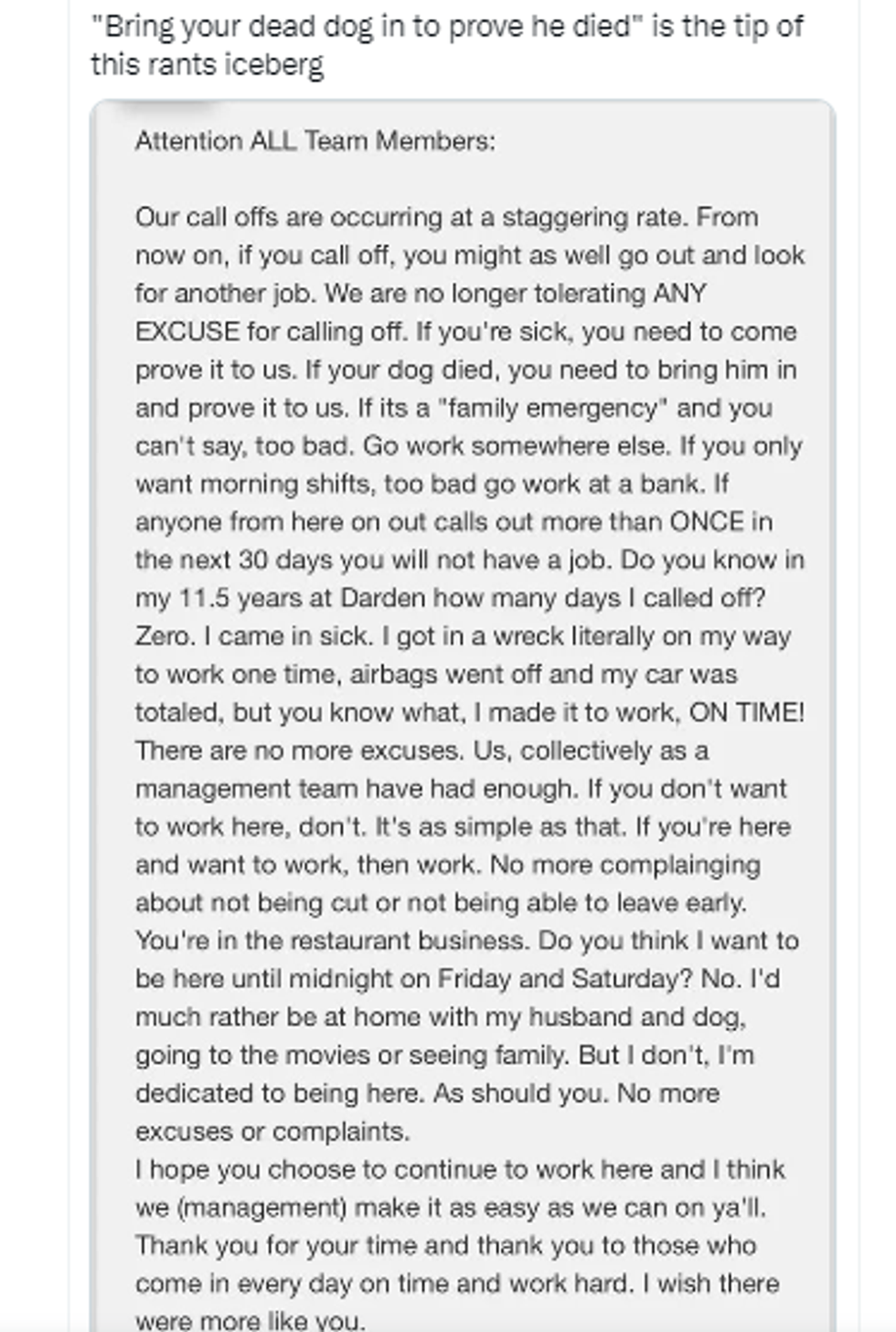The height and width of the screenshot is (1332, 896).
Task: Click the tweet caption about the rants iceberg
Action: (x=446, y=45)
